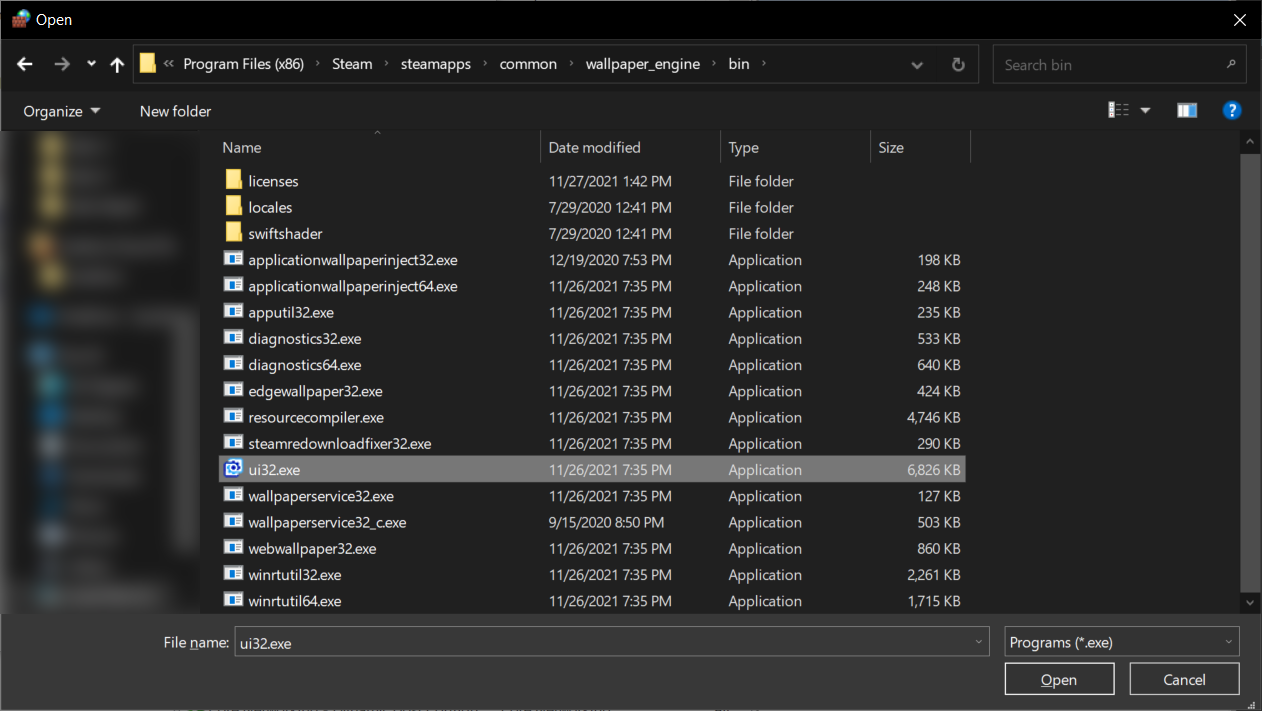The height and width of the screenshot is (711, 1262).
Task: Click the change view layout icon
Action: click(x=1119, y=110)
